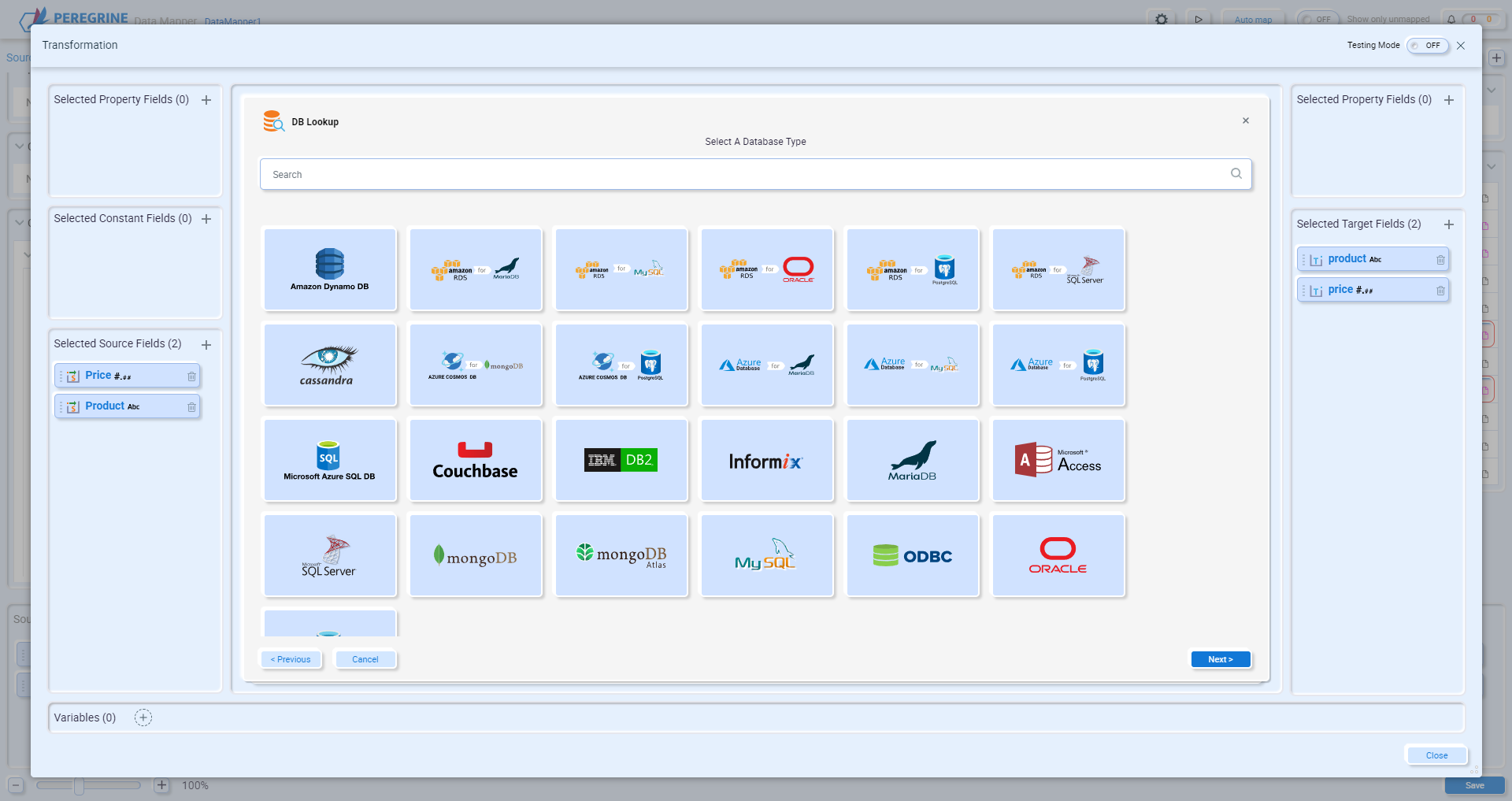1512x801 pixels.
Task: Select Azure Cosmos DB for MongoDB
Action: click(476, 365)
